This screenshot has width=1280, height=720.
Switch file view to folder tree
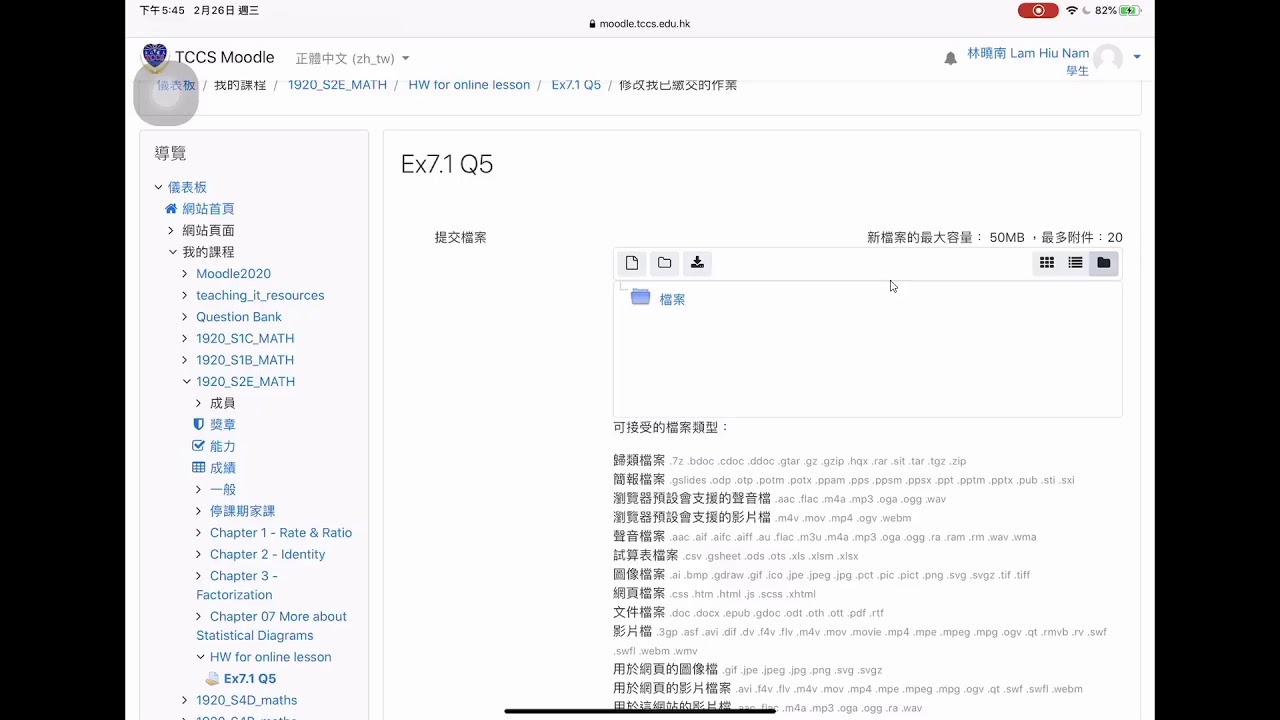tap(1103, 263)
